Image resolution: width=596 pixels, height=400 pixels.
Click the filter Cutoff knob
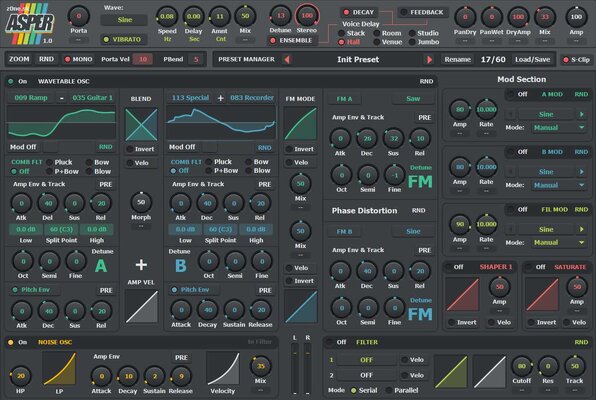tap(522, 366)
